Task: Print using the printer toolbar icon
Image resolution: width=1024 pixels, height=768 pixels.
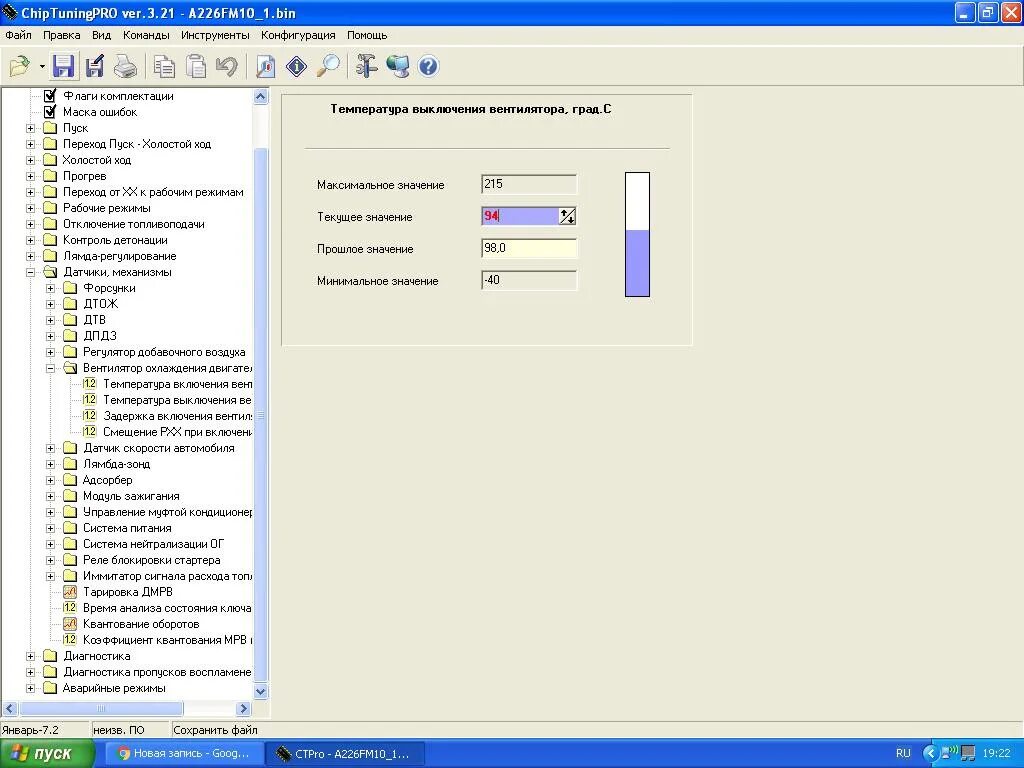Action: click(125, 66)
